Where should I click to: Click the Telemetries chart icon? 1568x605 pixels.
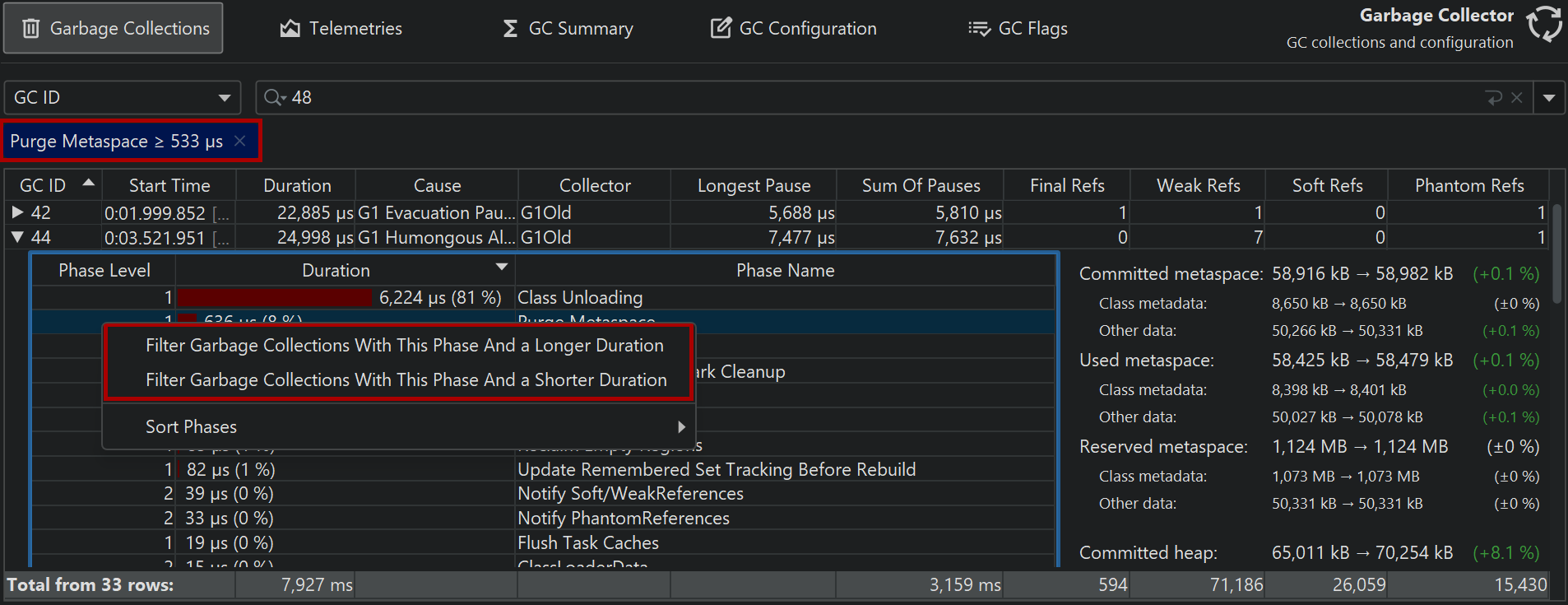[290, 29]
